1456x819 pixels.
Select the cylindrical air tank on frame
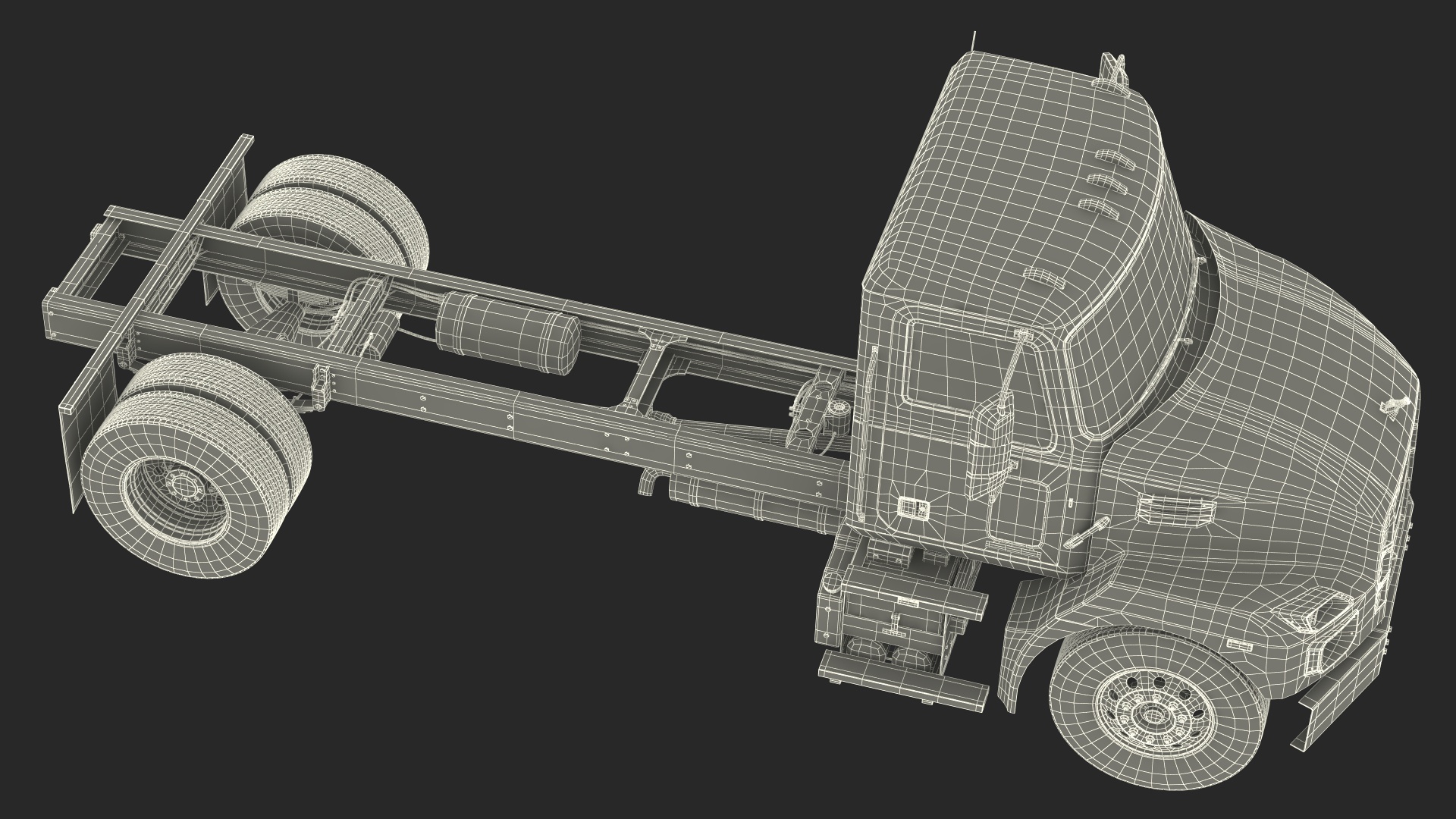click(x=507, y=332)
